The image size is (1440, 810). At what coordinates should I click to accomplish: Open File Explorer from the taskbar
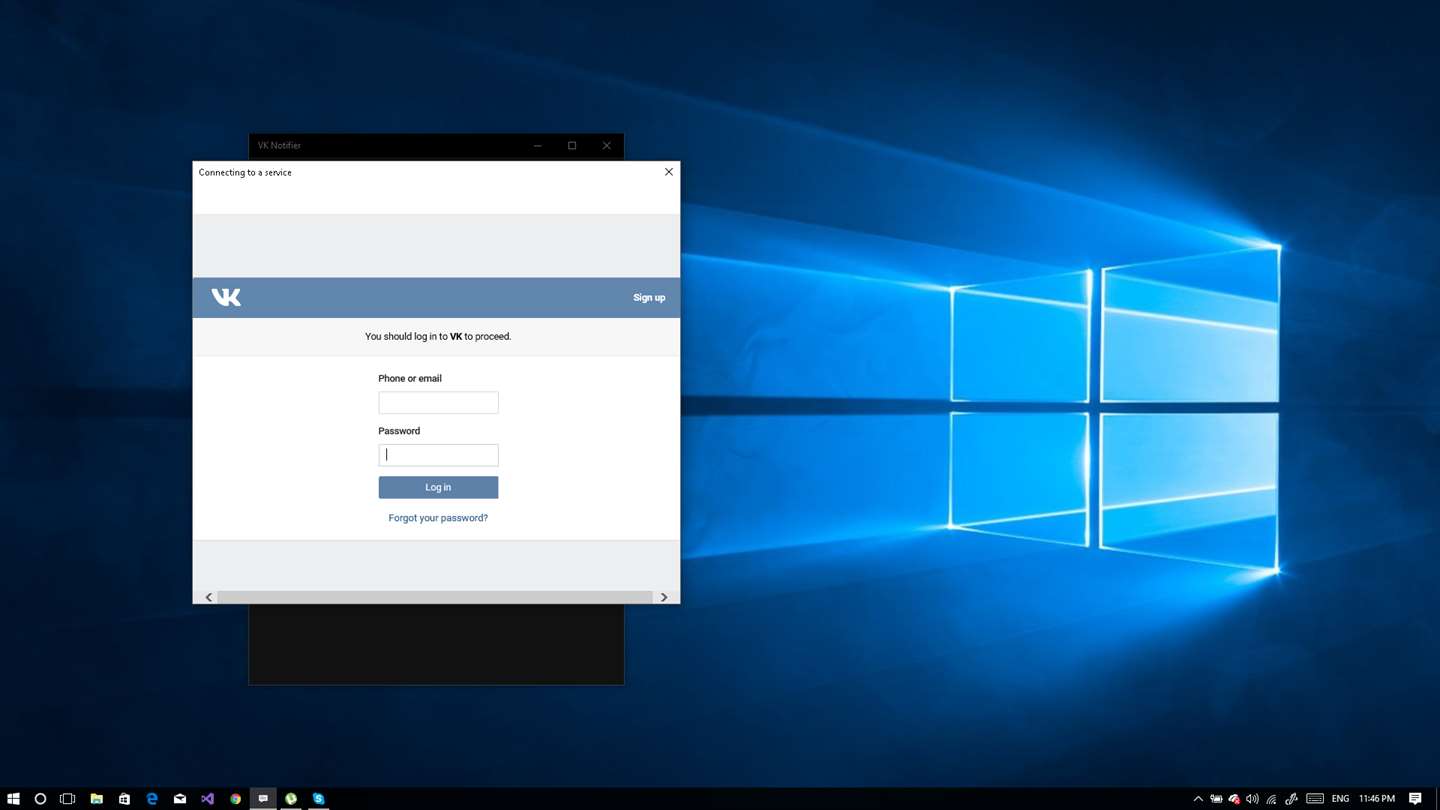pyautogui.click(x=96, y=799)
